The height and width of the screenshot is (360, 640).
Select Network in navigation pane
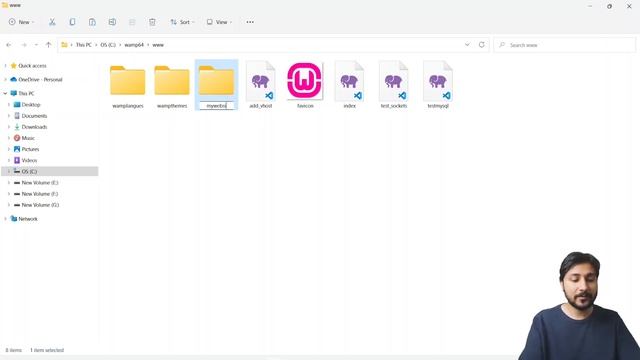point(27,219)
